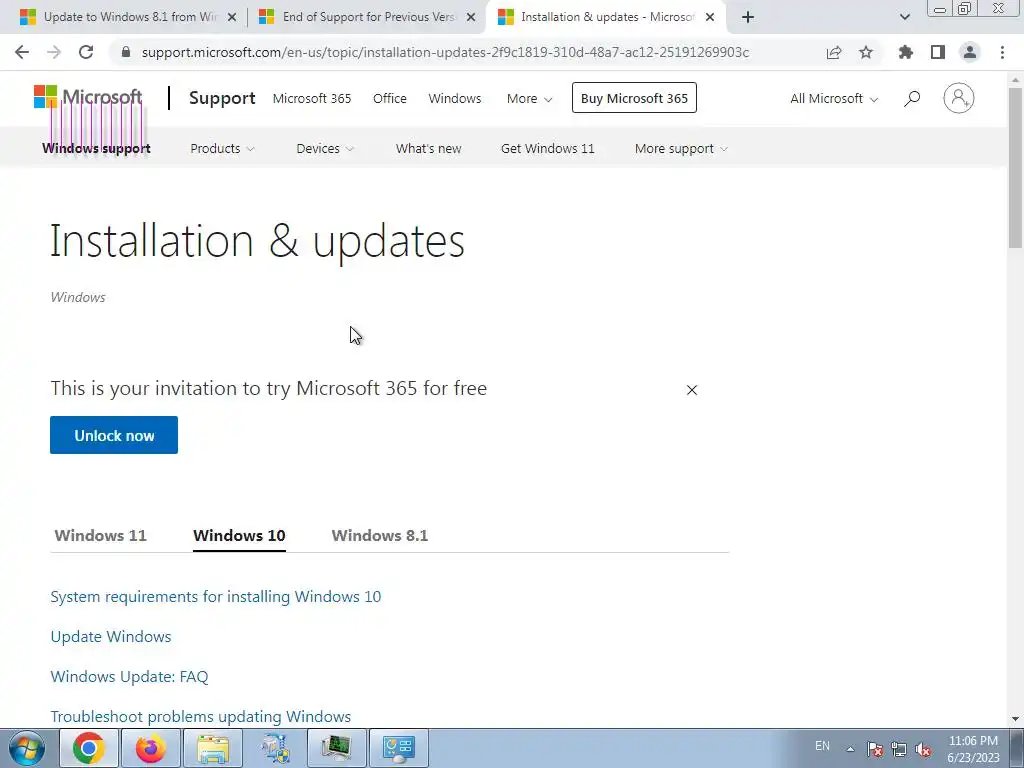This screenshot has height=768, width=1024.
Task: Toggle the Chrome side panel icon
Action: [x=938, y=52]
